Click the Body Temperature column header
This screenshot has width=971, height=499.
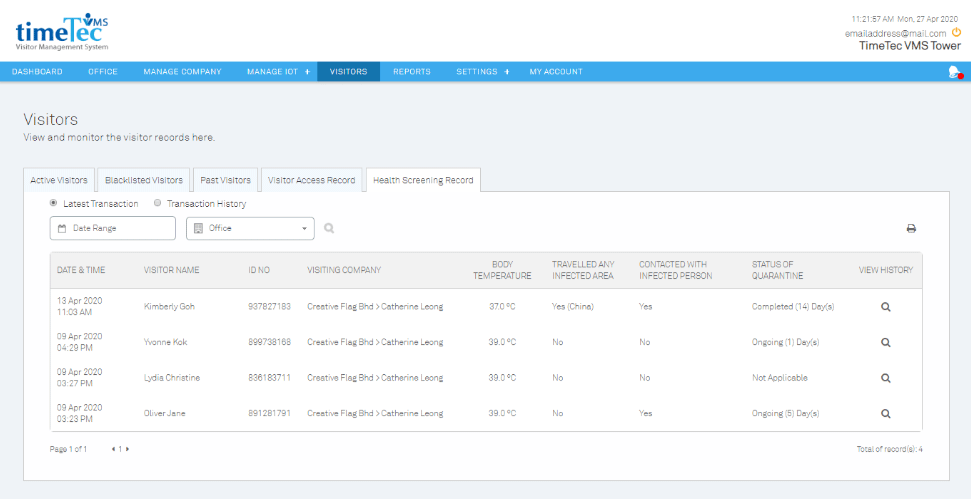click(502, 270)
